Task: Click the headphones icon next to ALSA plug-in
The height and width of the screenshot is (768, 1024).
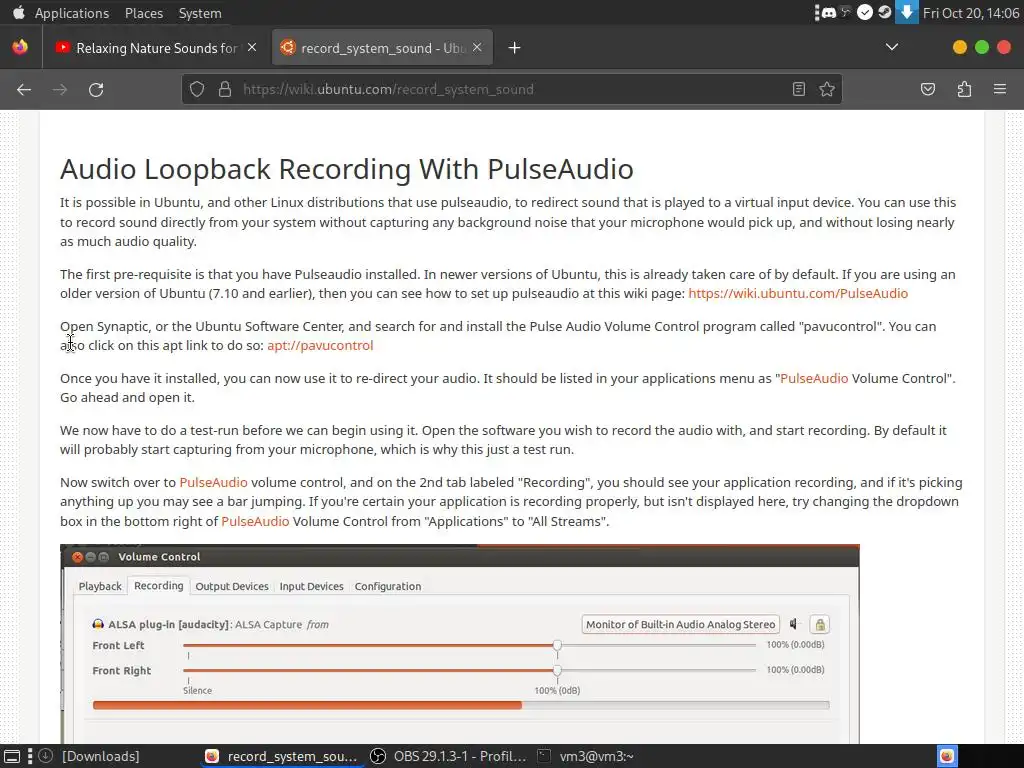Action: (98, 624)
